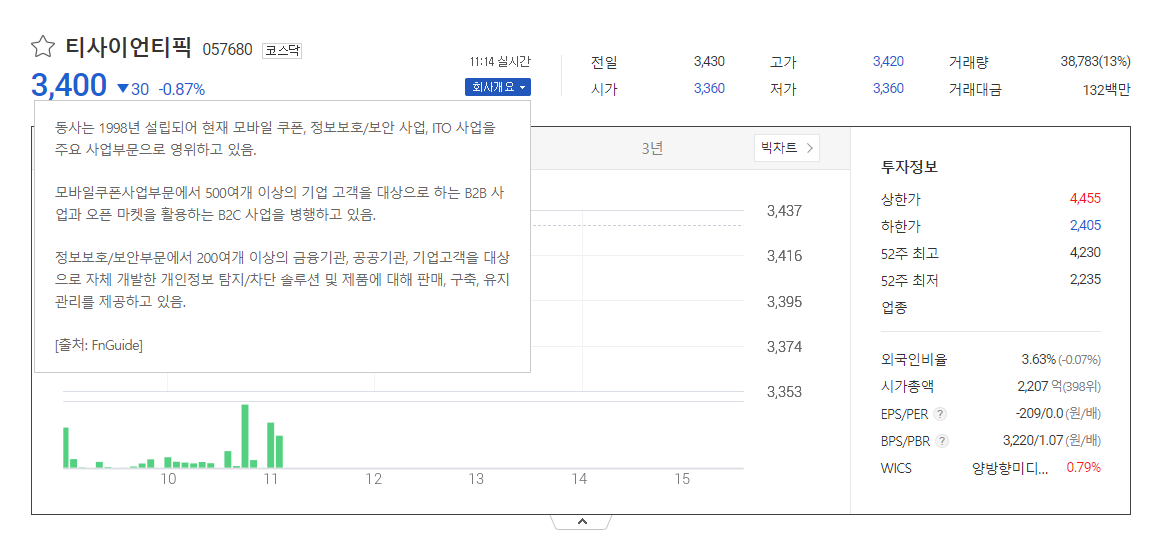Image resolution: width=1169 pixels, height=556 pixels.
Task: Switch to the 3년 chart tab
Action: pos(652,148)
